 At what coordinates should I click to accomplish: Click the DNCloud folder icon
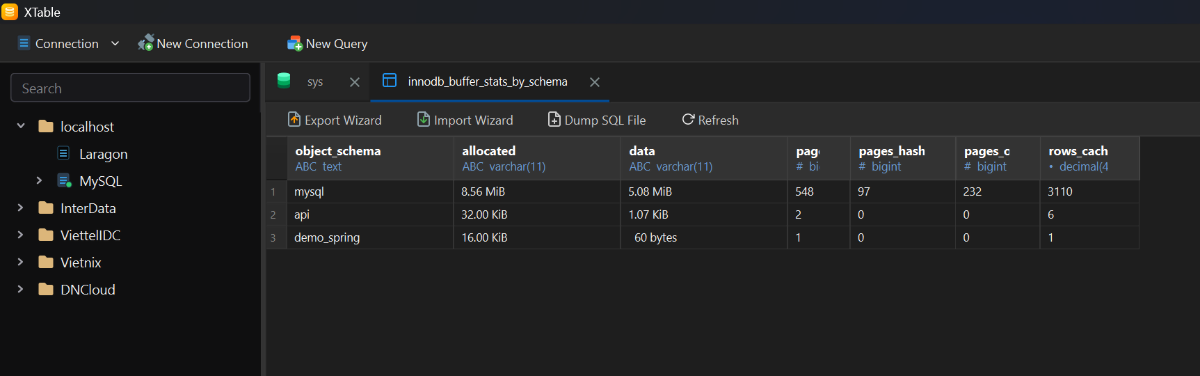[45, 289]
